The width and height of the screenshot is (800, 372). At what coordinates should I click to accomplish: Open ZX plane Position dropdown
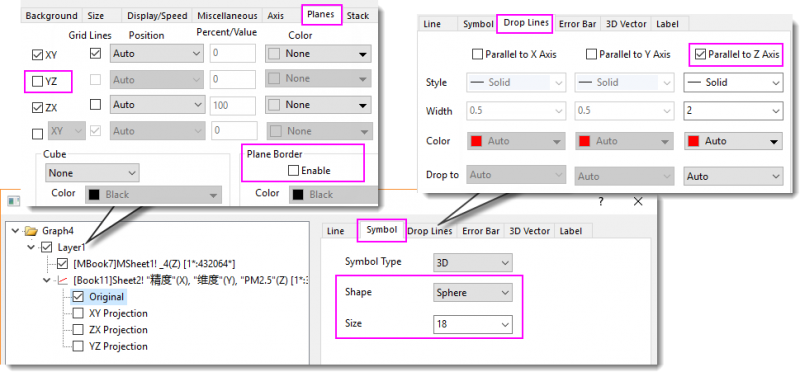(157, 105)
